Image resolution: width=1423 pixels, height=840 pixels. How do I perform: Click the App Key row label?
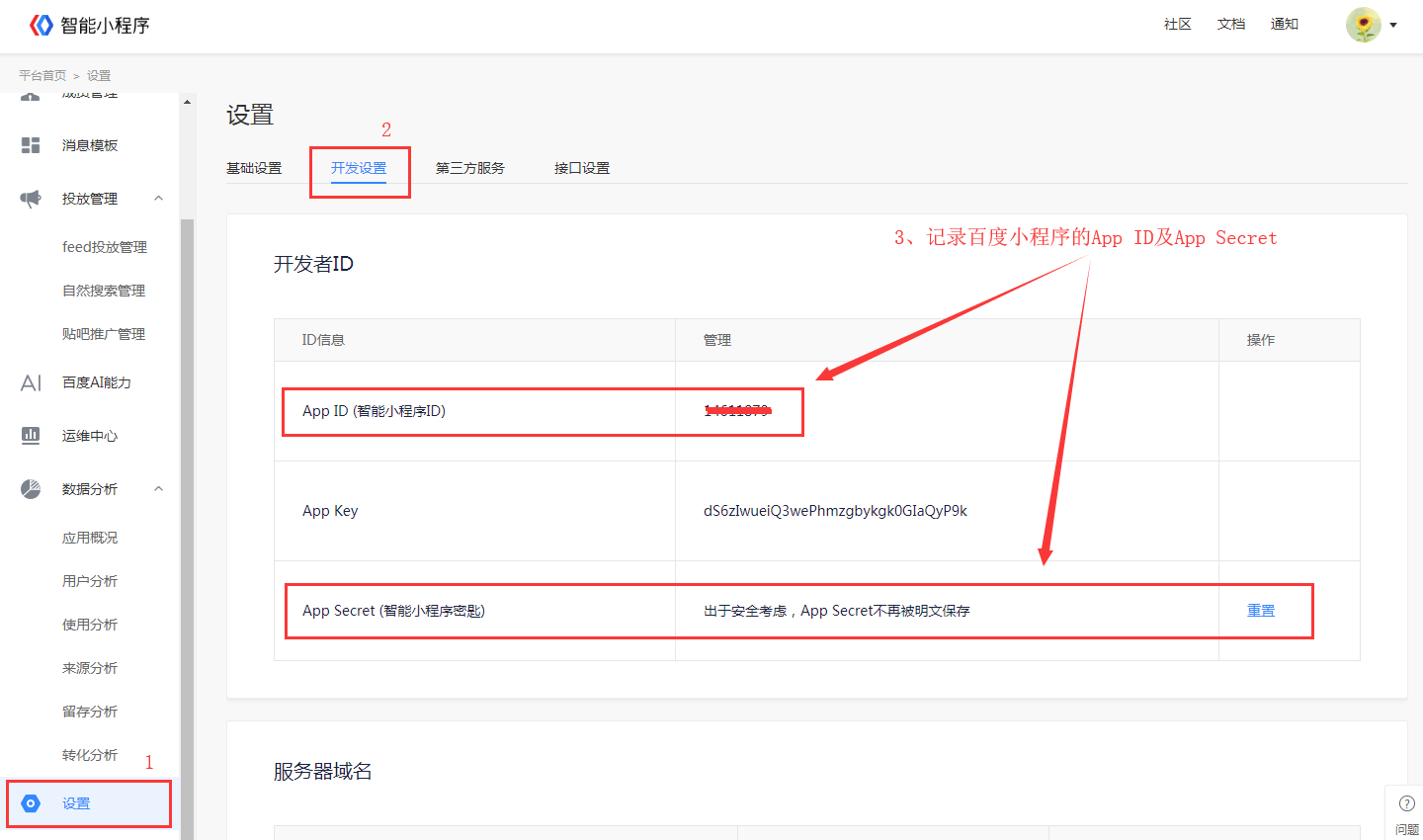(x=330, y=511)
